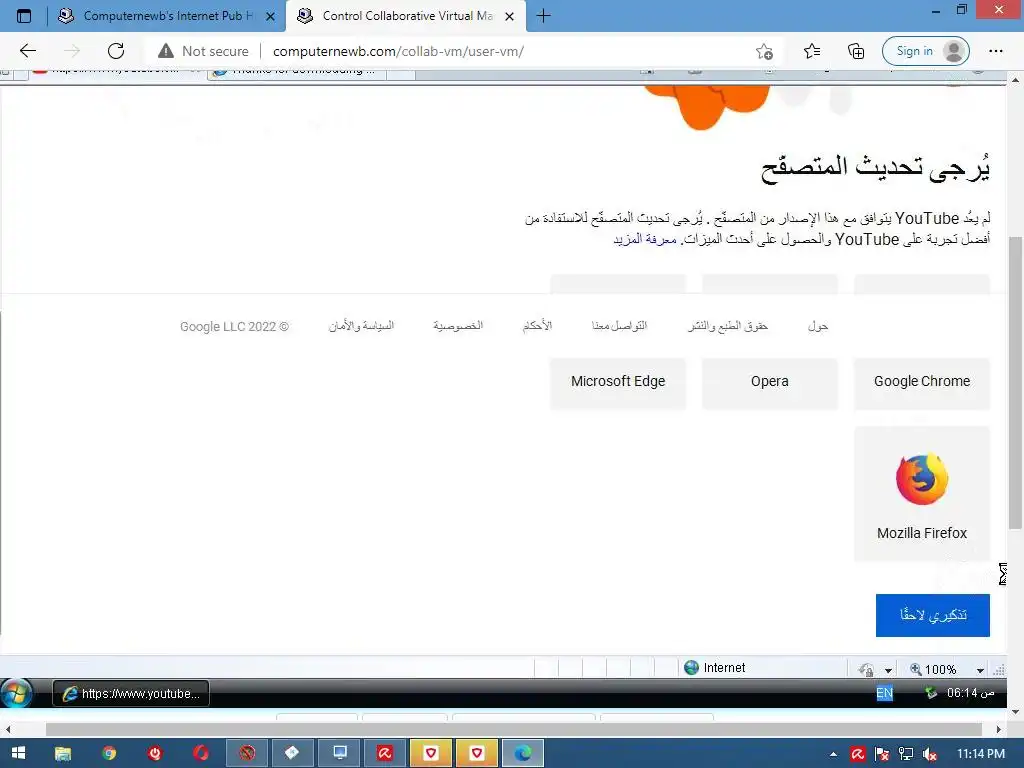Reload the page with the refresh icon

click(116, 51)
